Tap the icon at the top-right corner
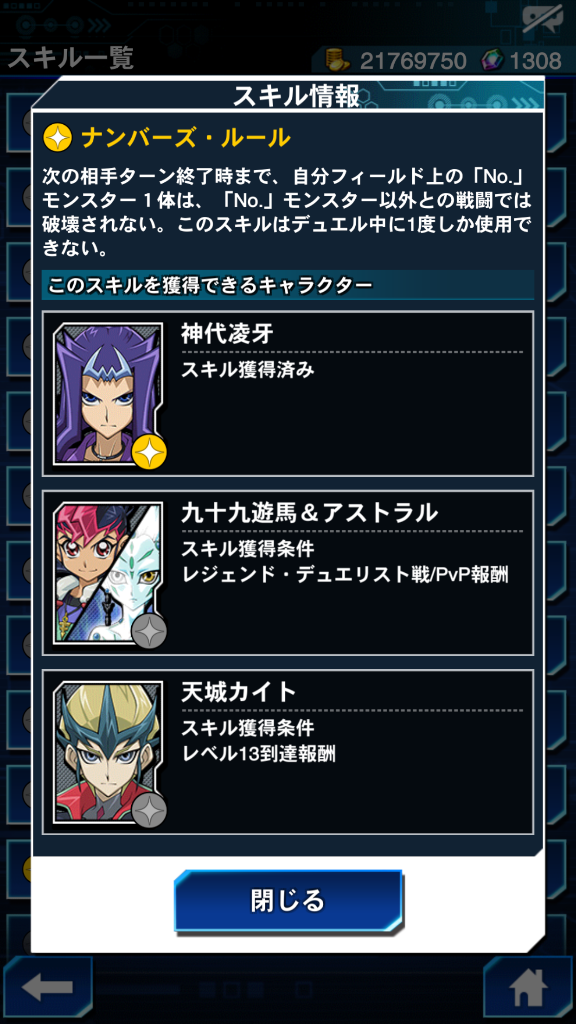The image size is (576, 1024). tap(543, 22)
